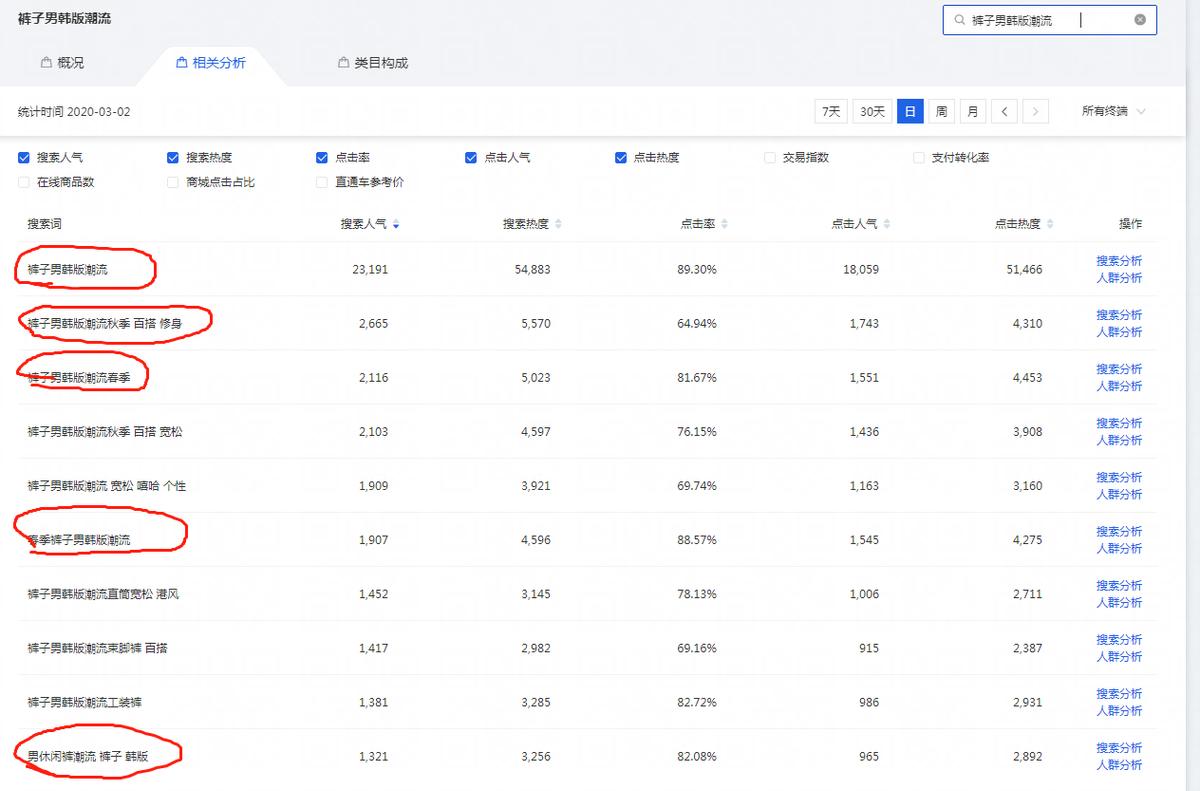Viewport: 1200px width, 791px height.
Task: Open 搜索分析 for keyword 裤子男韩版潮流
Action: point(1120,260)
